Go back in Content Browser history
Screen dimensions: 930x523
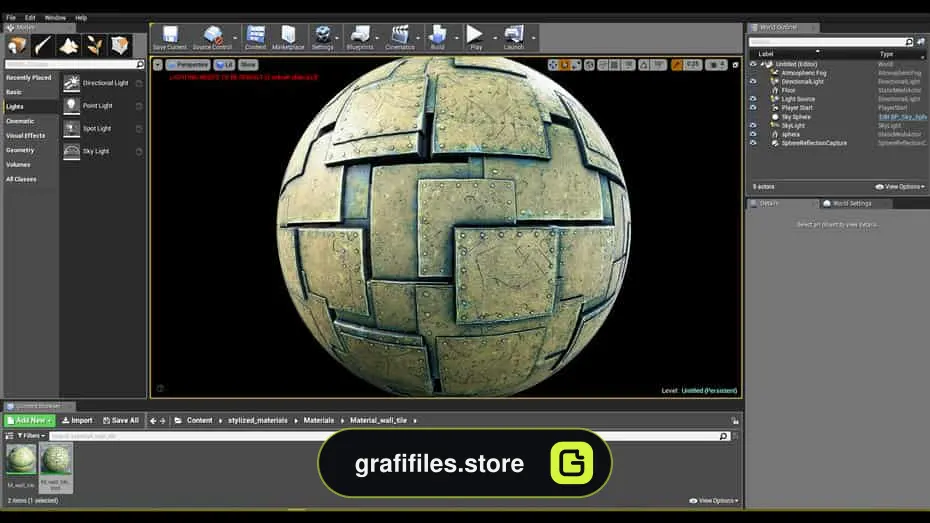click(153, 420)
